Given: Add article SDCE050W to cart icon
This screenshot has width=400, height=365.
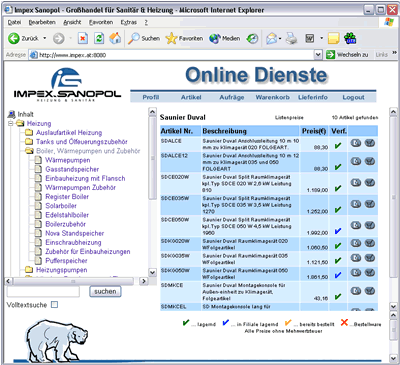Looking at the screenshot, I should (x=370, y=225).
